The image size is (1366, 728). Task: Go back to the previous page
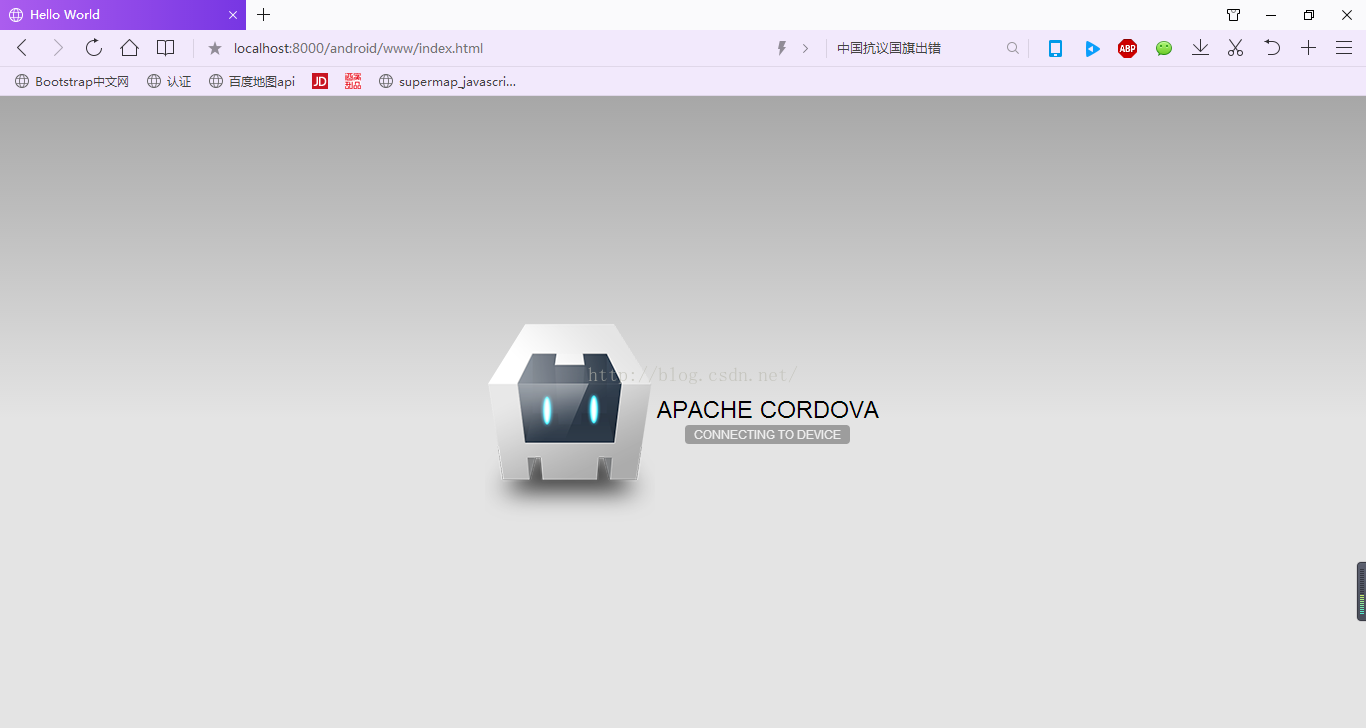(22, 48)
